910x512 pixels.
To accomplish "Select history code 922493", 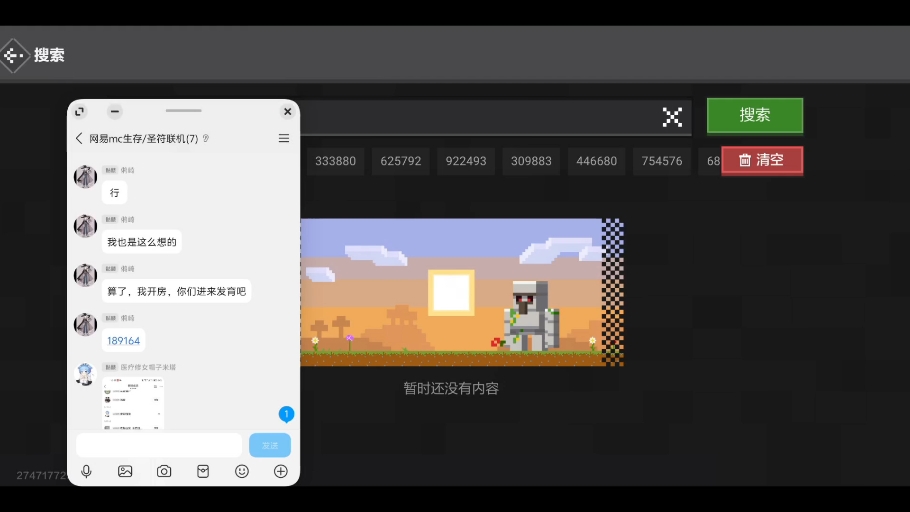I will coord(466,161).
